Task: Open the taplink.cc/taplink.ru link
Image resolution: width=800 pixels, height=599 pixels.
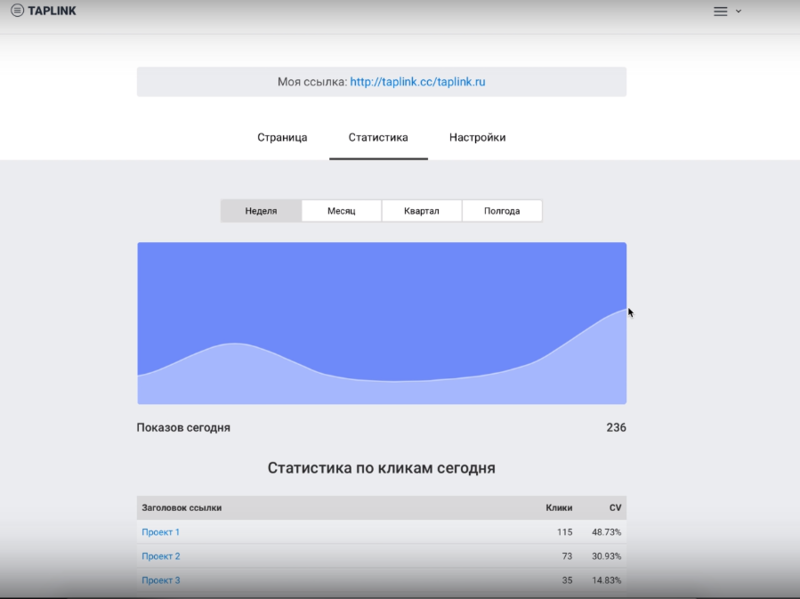Action: pyautogui.click(x=417, y=82)
